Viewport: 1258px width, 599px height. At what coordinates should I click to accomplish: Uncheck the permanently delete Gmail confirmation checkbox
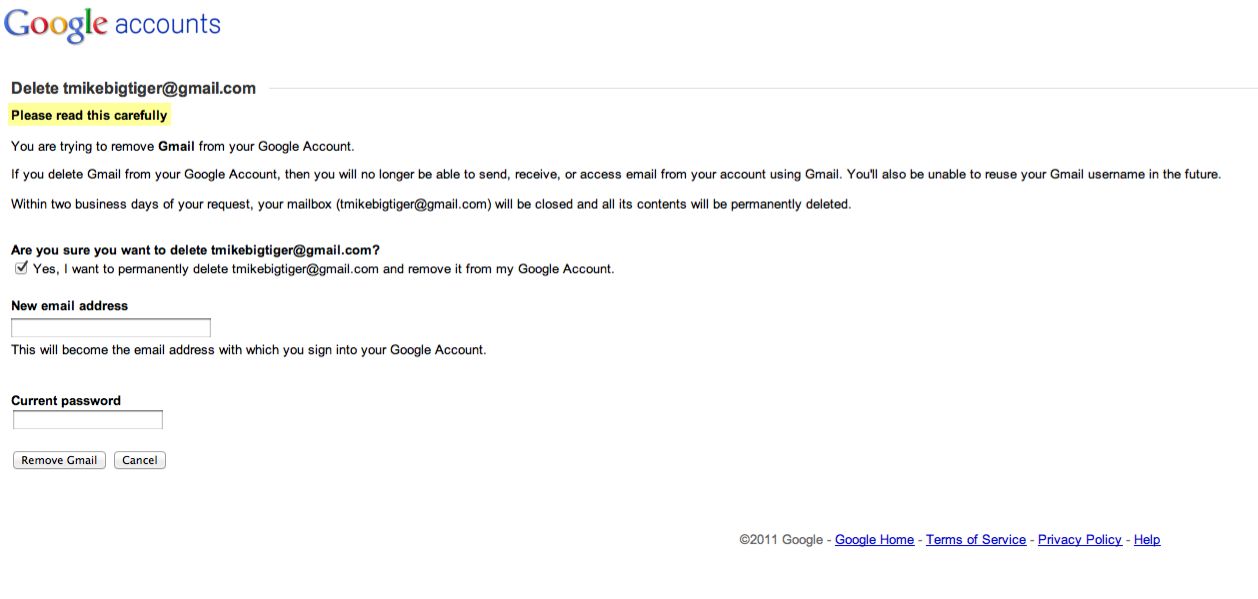tap(21, 268)
